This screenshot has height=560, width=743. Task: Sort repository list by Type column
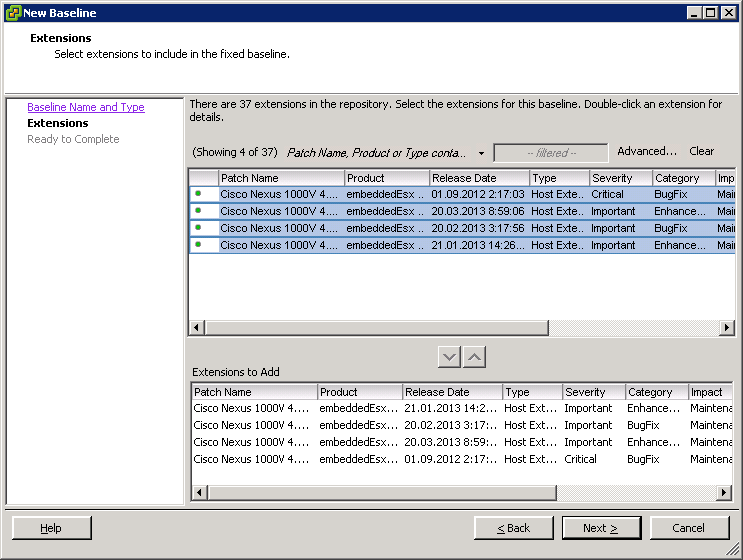[560, 178]
